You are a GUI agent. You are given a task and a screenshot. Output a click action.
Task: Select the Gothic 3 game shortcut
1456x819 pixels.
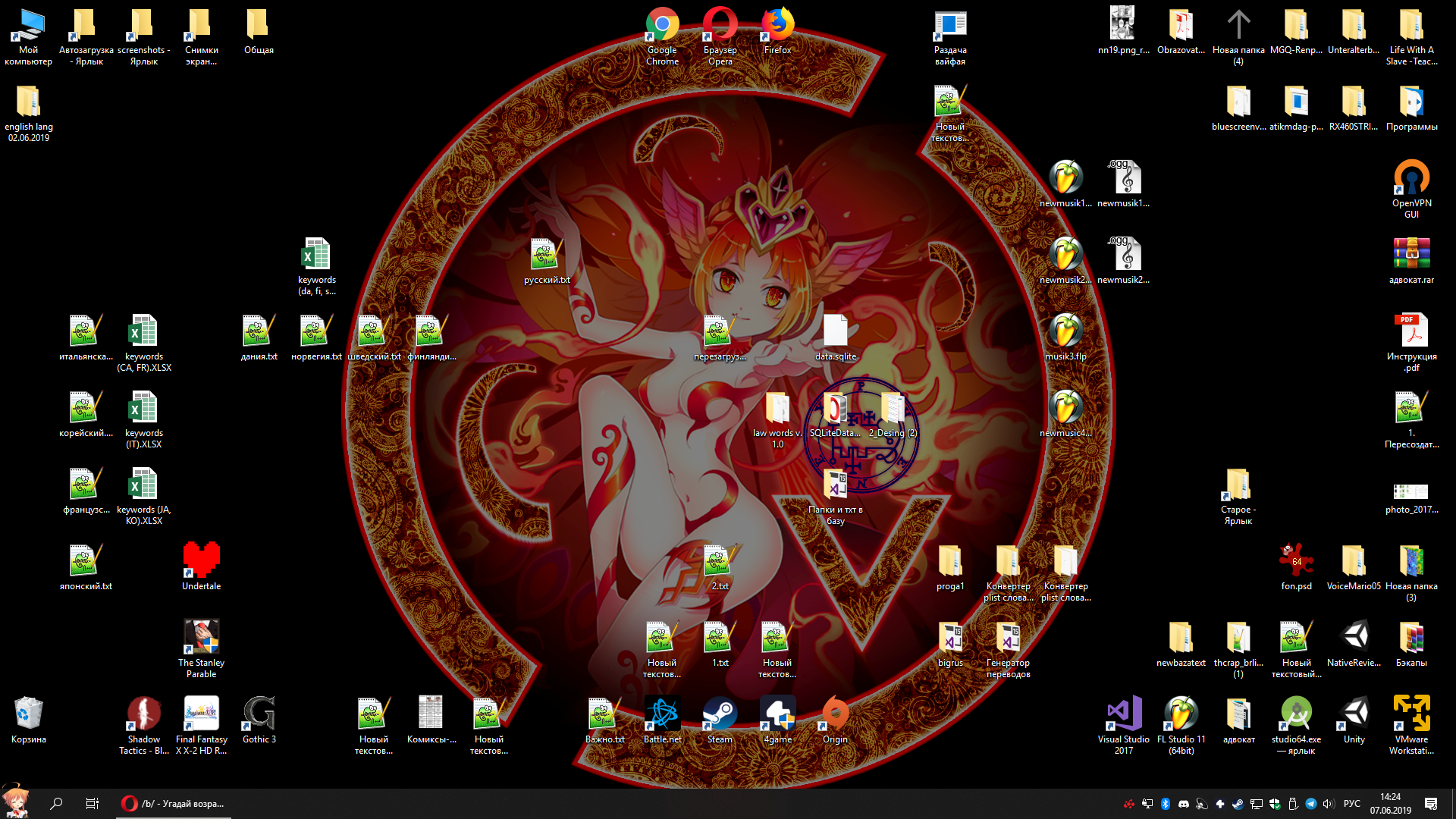tap(259, 714)
